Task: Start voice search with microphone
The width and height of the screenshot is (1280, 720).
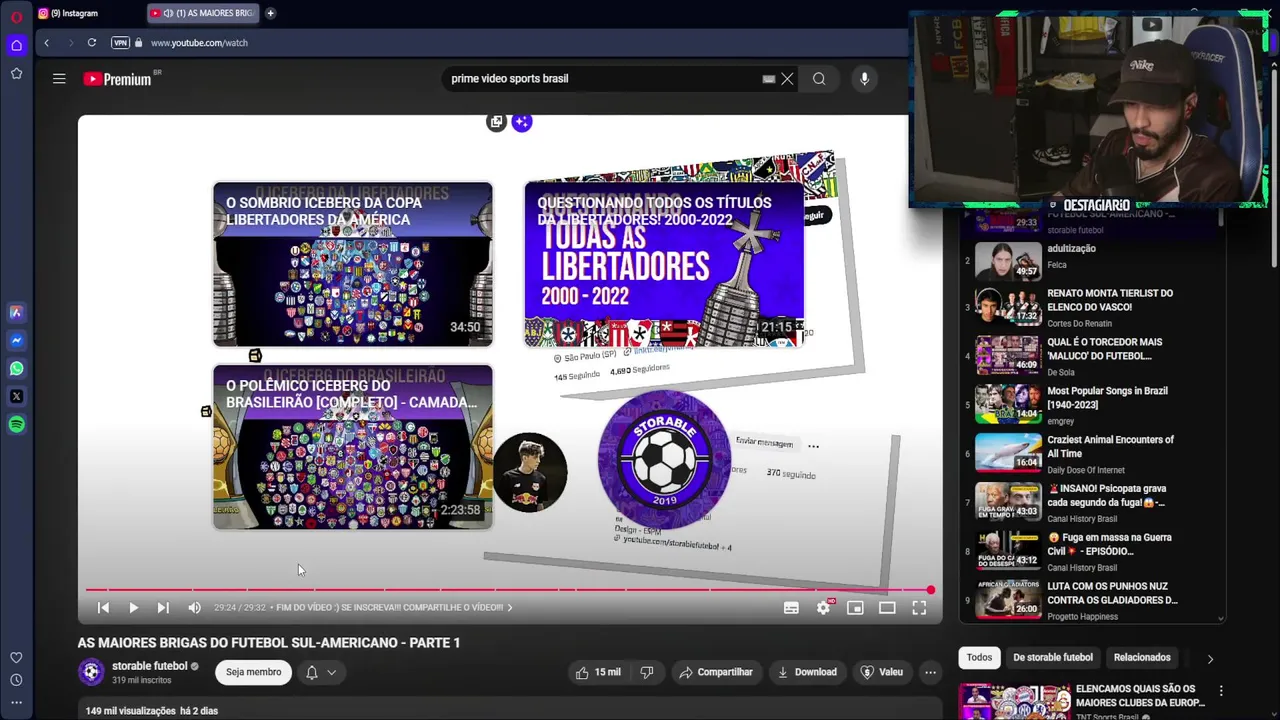Action: [864, 79]
